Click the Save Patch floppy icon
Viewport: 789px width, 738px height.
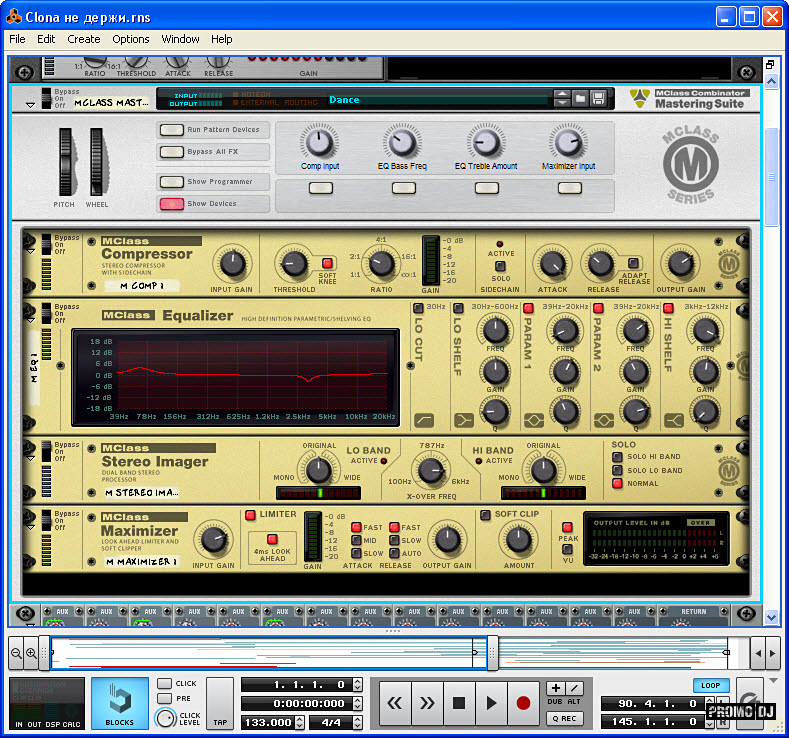pyautogui.click(x=598, y=99)
